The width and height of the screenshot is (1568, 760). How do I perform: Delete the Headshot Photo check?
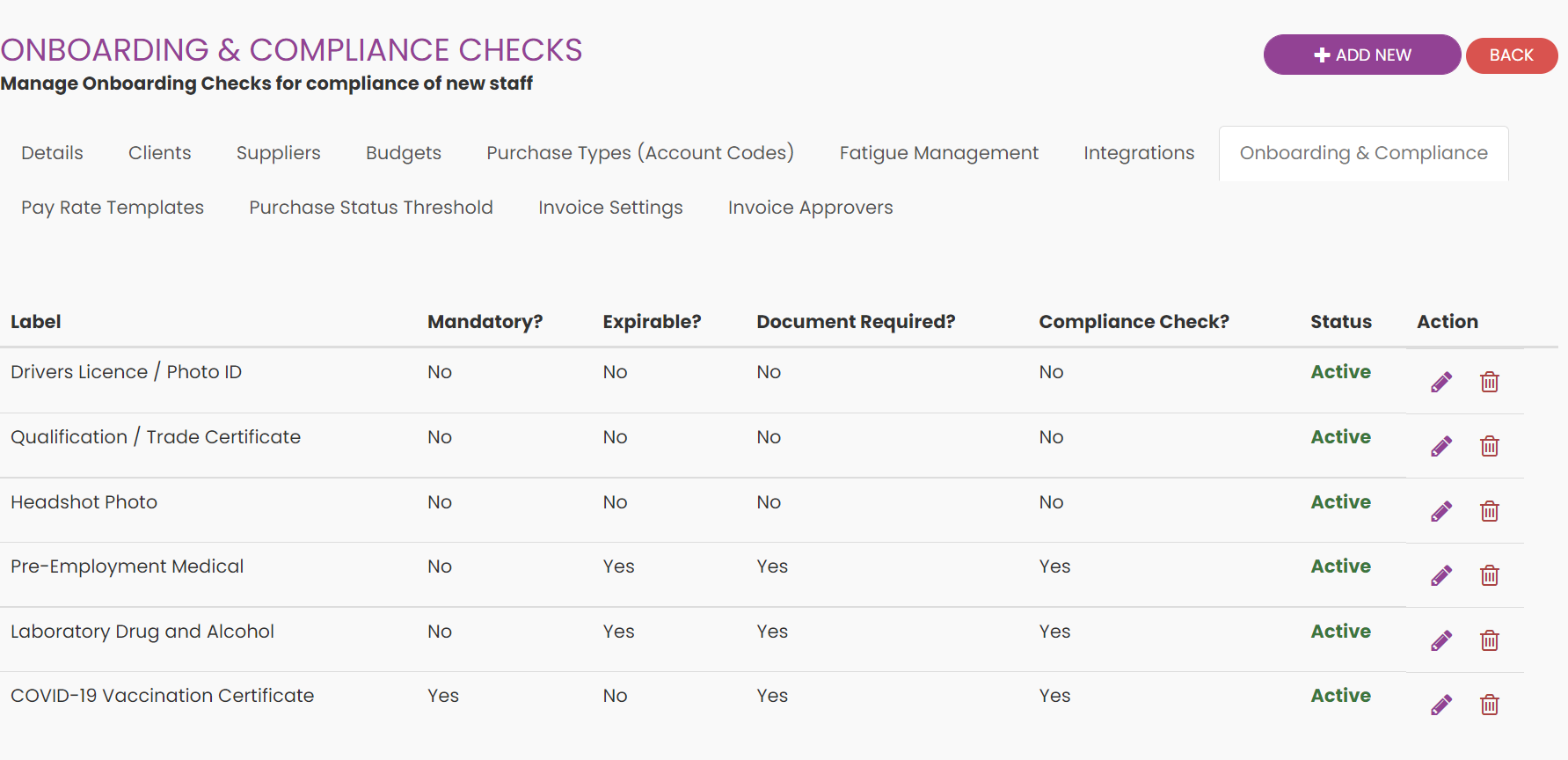1490,511
